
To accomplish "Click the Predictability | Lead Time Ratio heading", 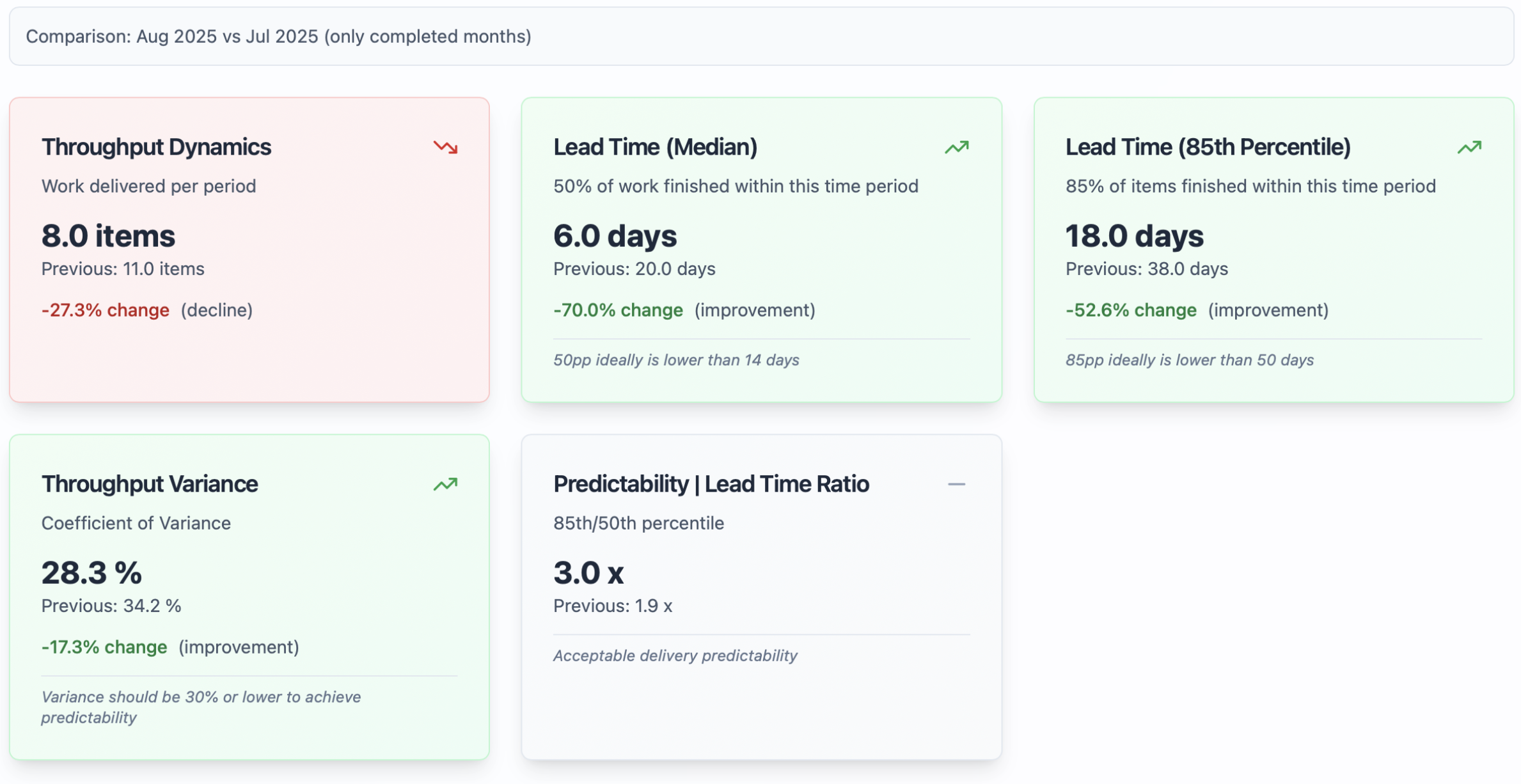I will (x=711, y=484).
